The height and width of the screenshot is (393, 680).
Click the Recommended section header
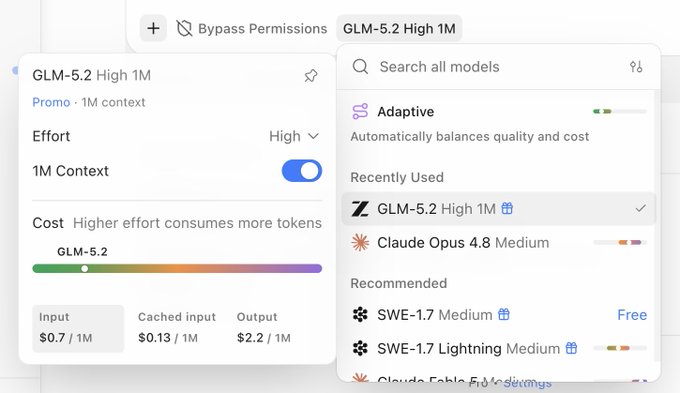[399, 283]
